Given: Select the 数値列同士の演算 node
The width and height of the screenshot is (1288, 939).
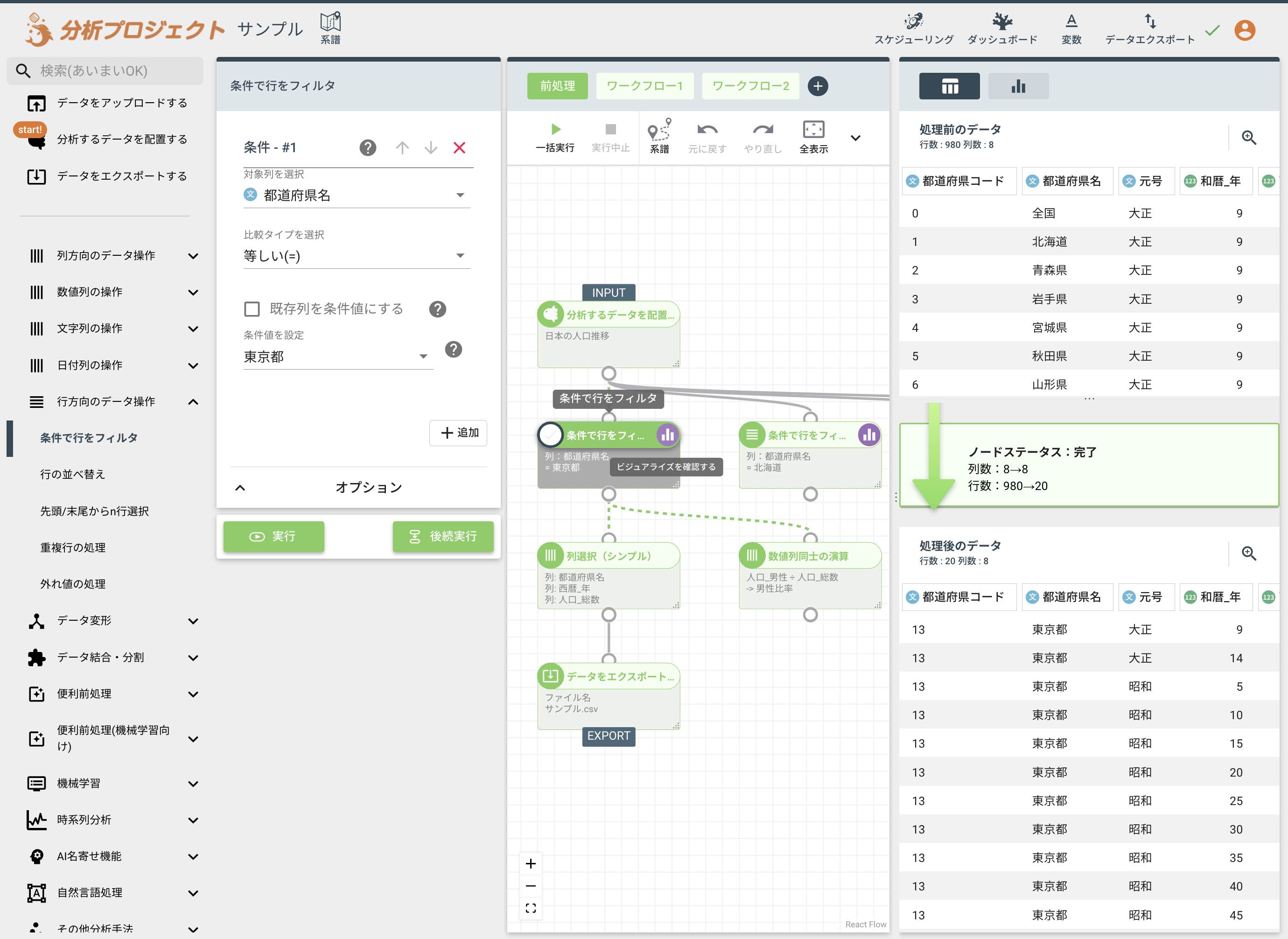Looking at the screenshot, I should [x=810, y=576].
